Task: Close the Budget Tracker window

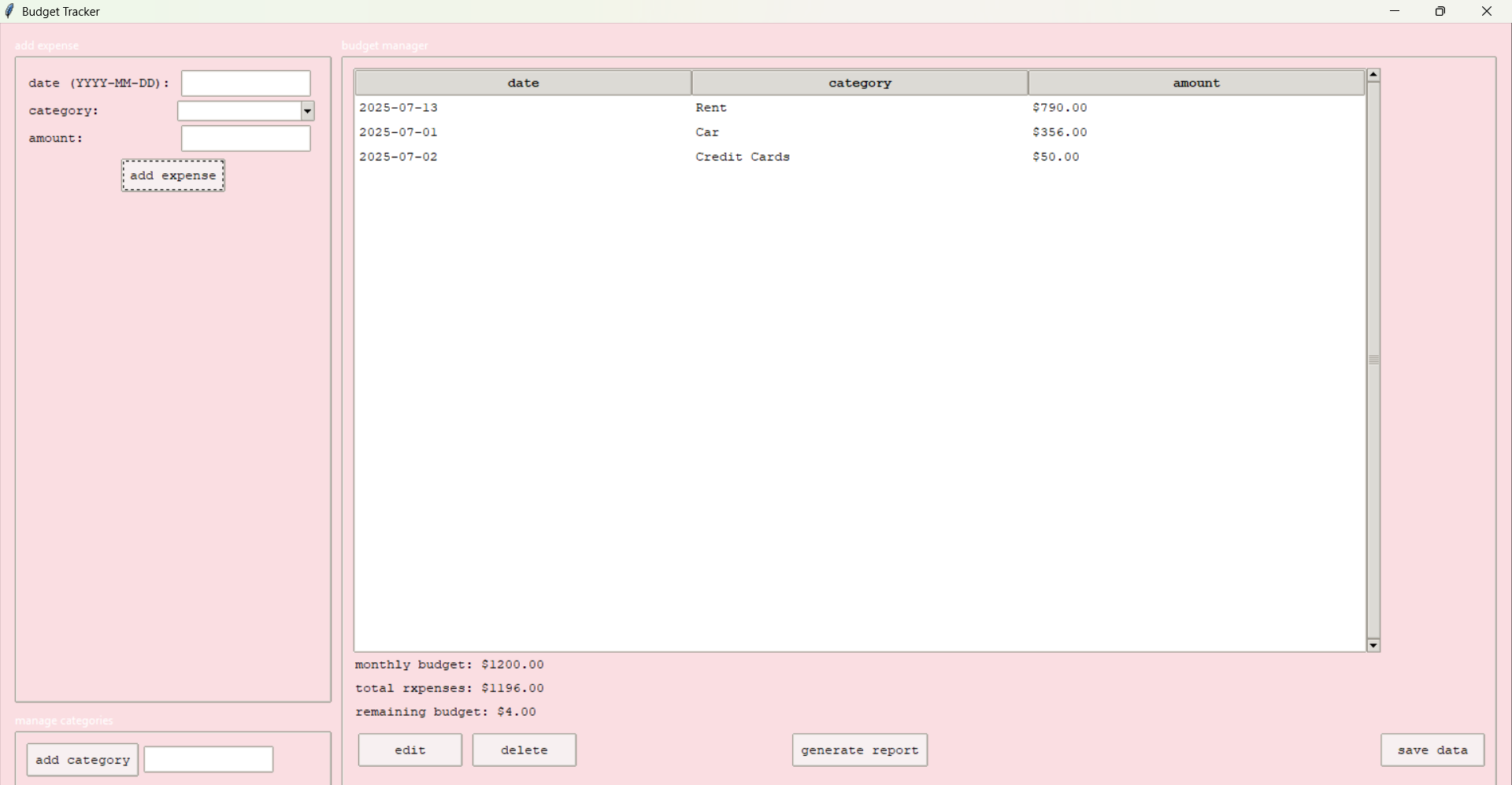Action: click(x=1487, y=12)
